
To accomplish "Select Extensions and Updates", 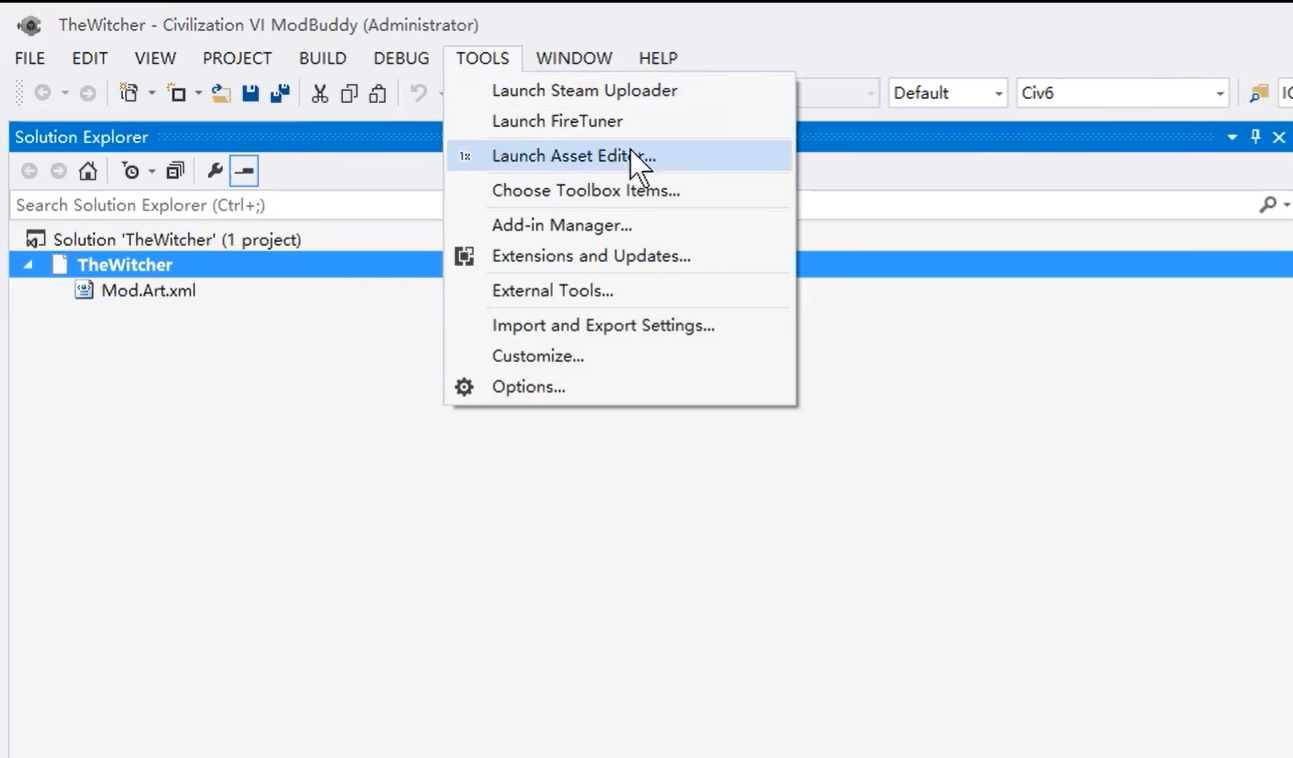I will [x=619, y=256].
